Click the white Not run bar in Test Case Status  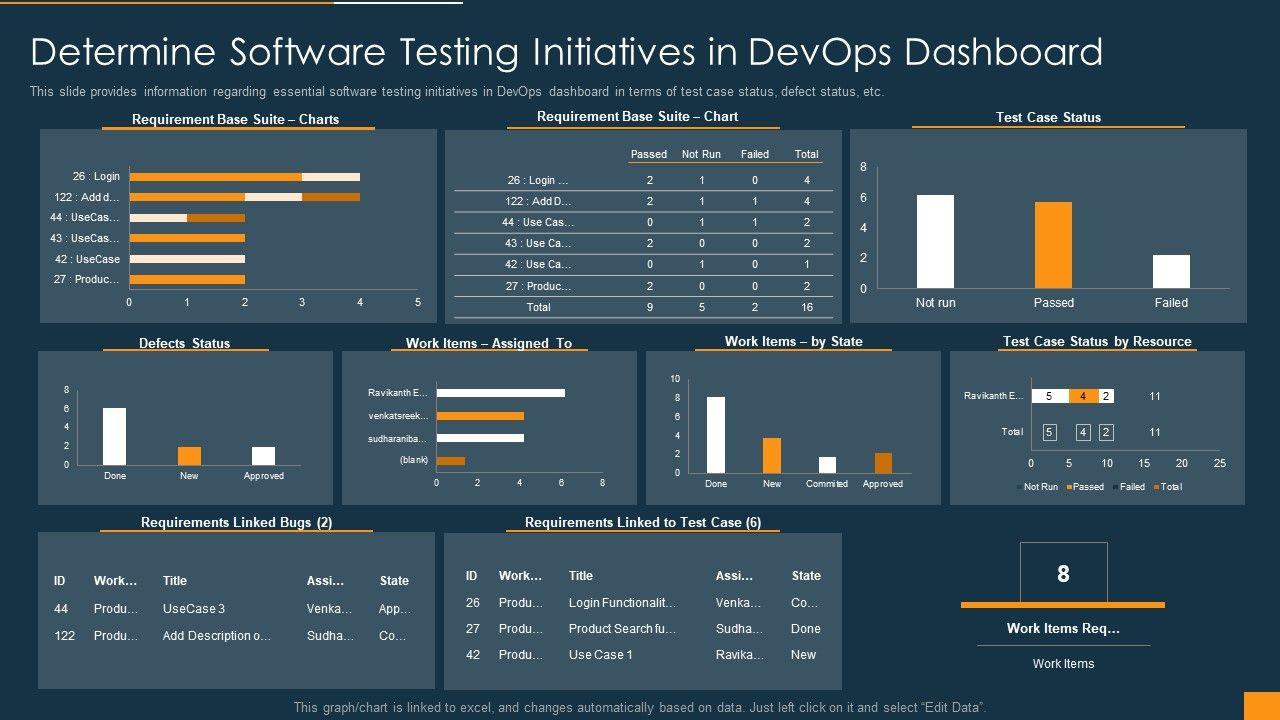[x=935, y=241]
